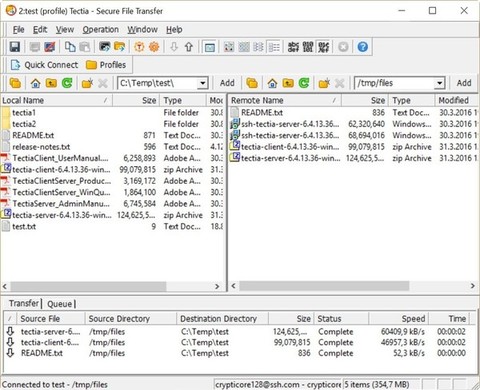Viewport: 480px width, 390px height.
Task: Click the blue Help question mark icon
Action: click(363, 47)
